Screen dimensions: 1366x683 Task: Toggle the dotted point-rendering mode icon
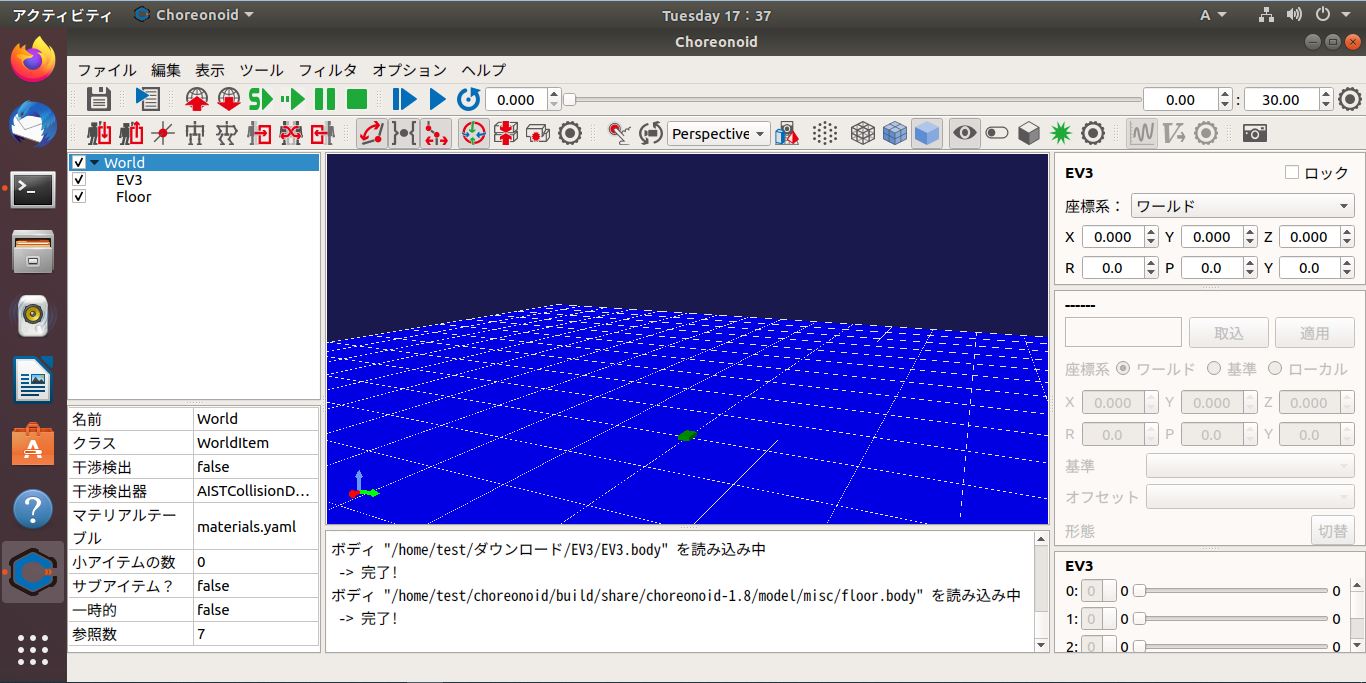(824, 133)
